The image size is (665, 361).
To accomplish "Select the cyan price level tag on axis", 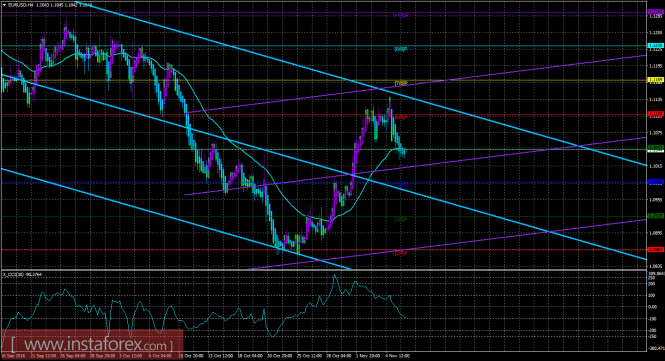I will click(x=655, y=45).
